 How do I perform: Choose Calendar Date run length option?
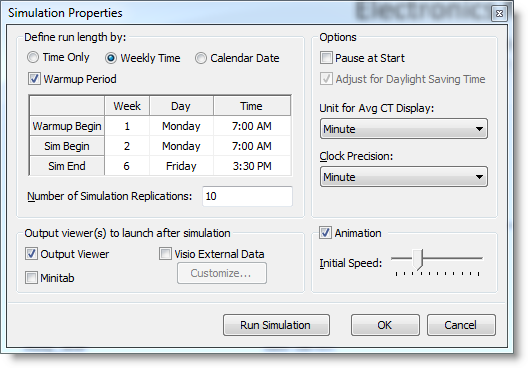[201, 58]
